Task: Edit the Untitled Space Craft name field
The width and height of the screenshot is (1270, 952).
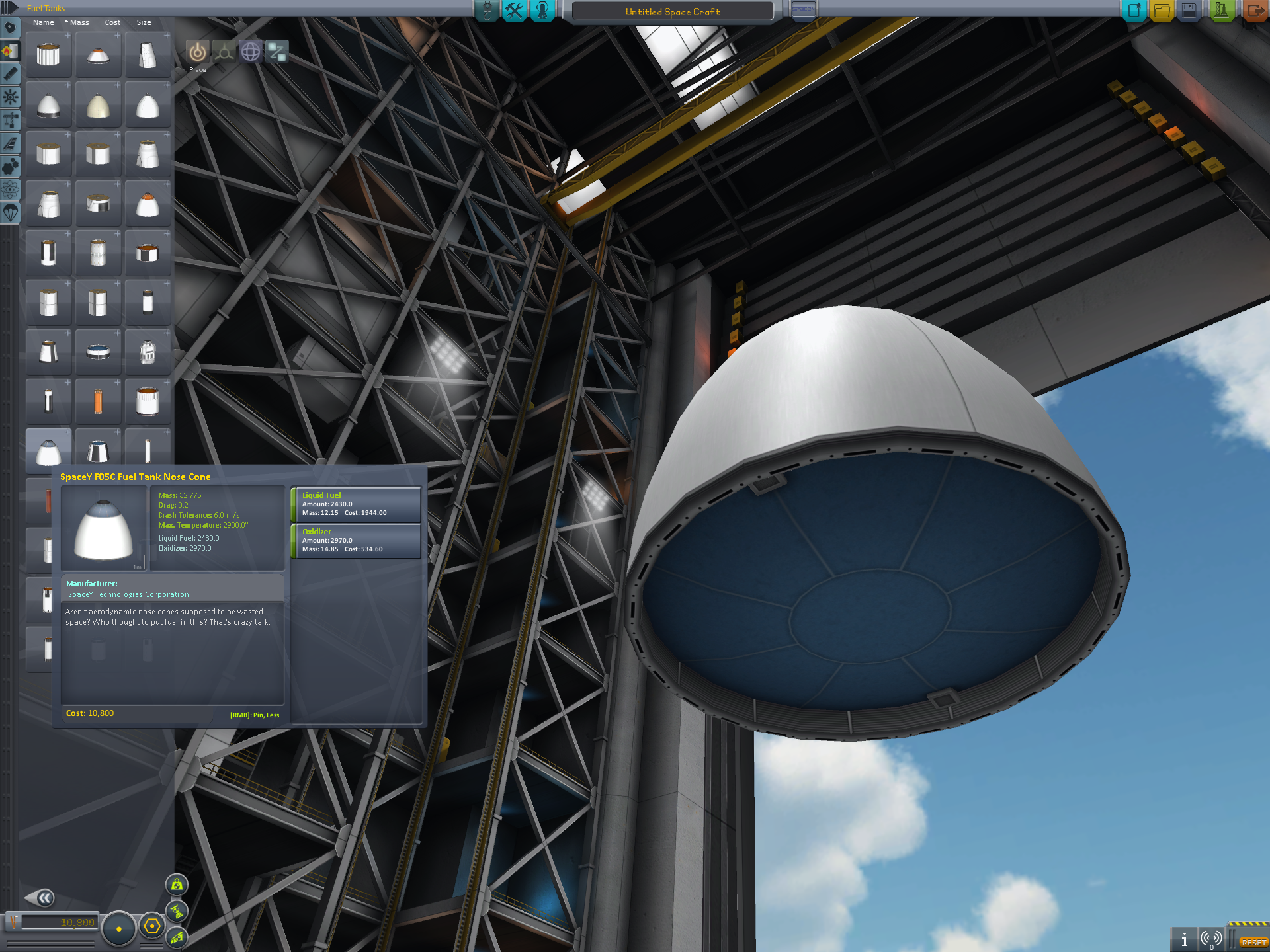Action: pos(673,11)
